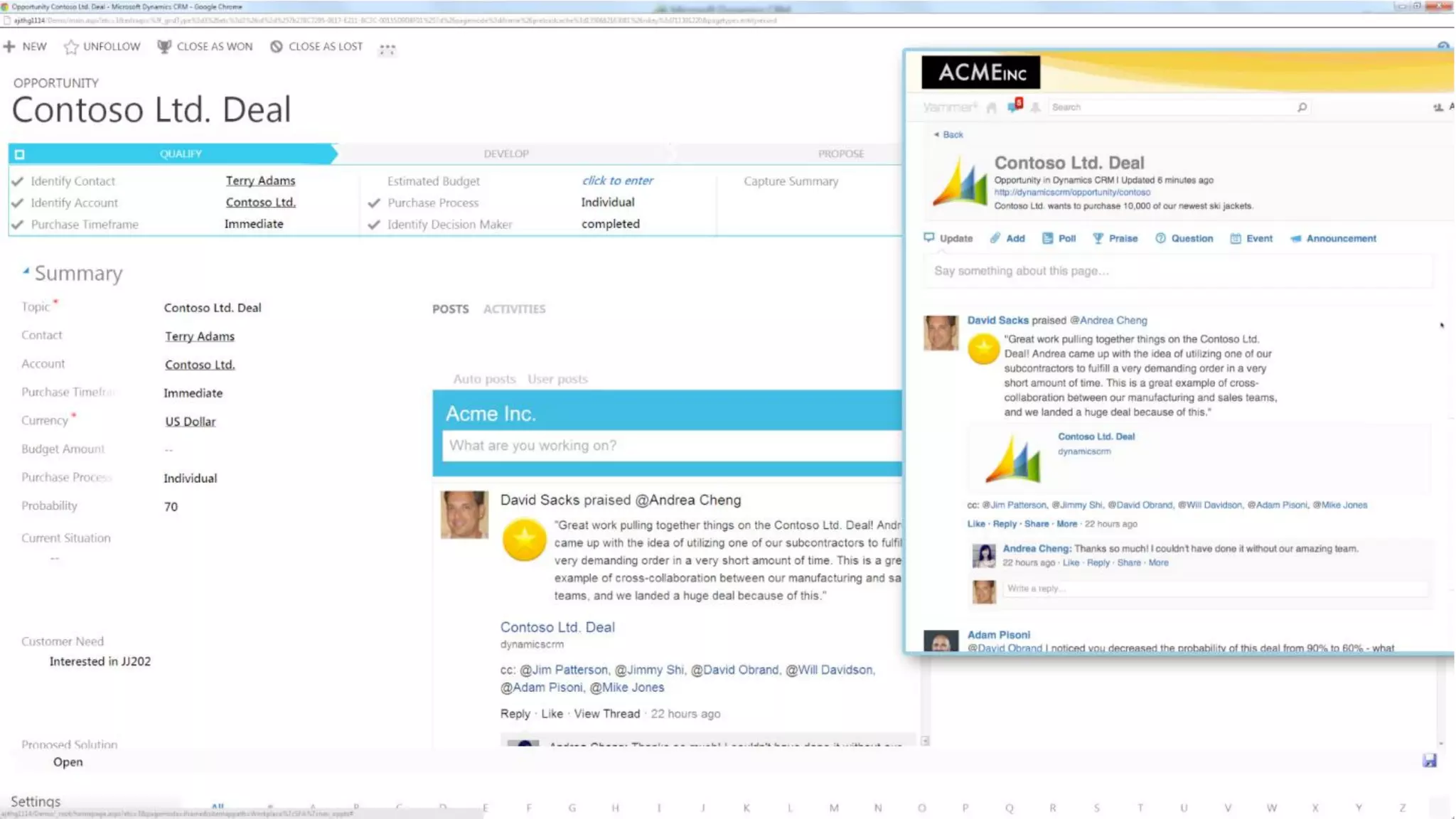Click the Yammer notifications bell icon
The width and height of the screenshot is (1456, 819).
point(1035,107)
